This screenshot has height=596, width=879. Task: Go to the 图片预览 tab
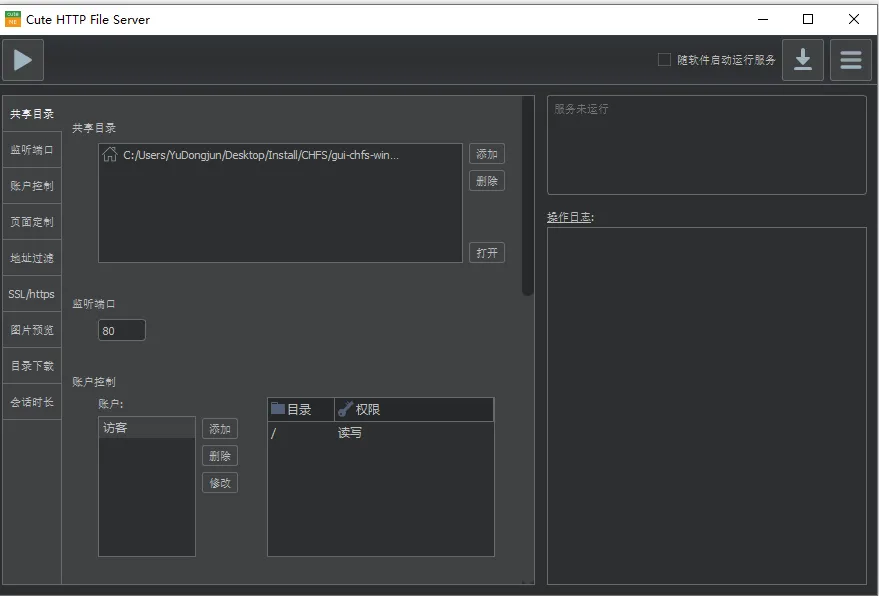point(32,330)
